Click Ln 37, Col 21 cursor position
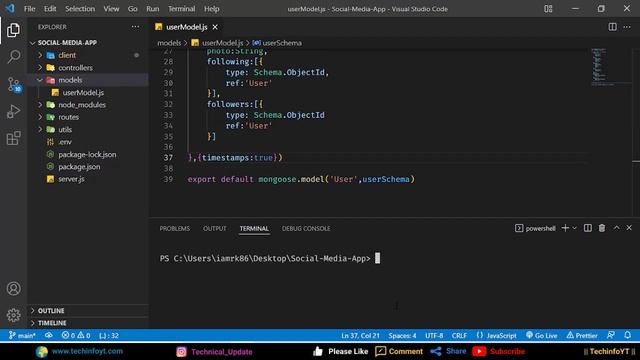This screenshot has width=640, height=360. [x=360, y=336]
